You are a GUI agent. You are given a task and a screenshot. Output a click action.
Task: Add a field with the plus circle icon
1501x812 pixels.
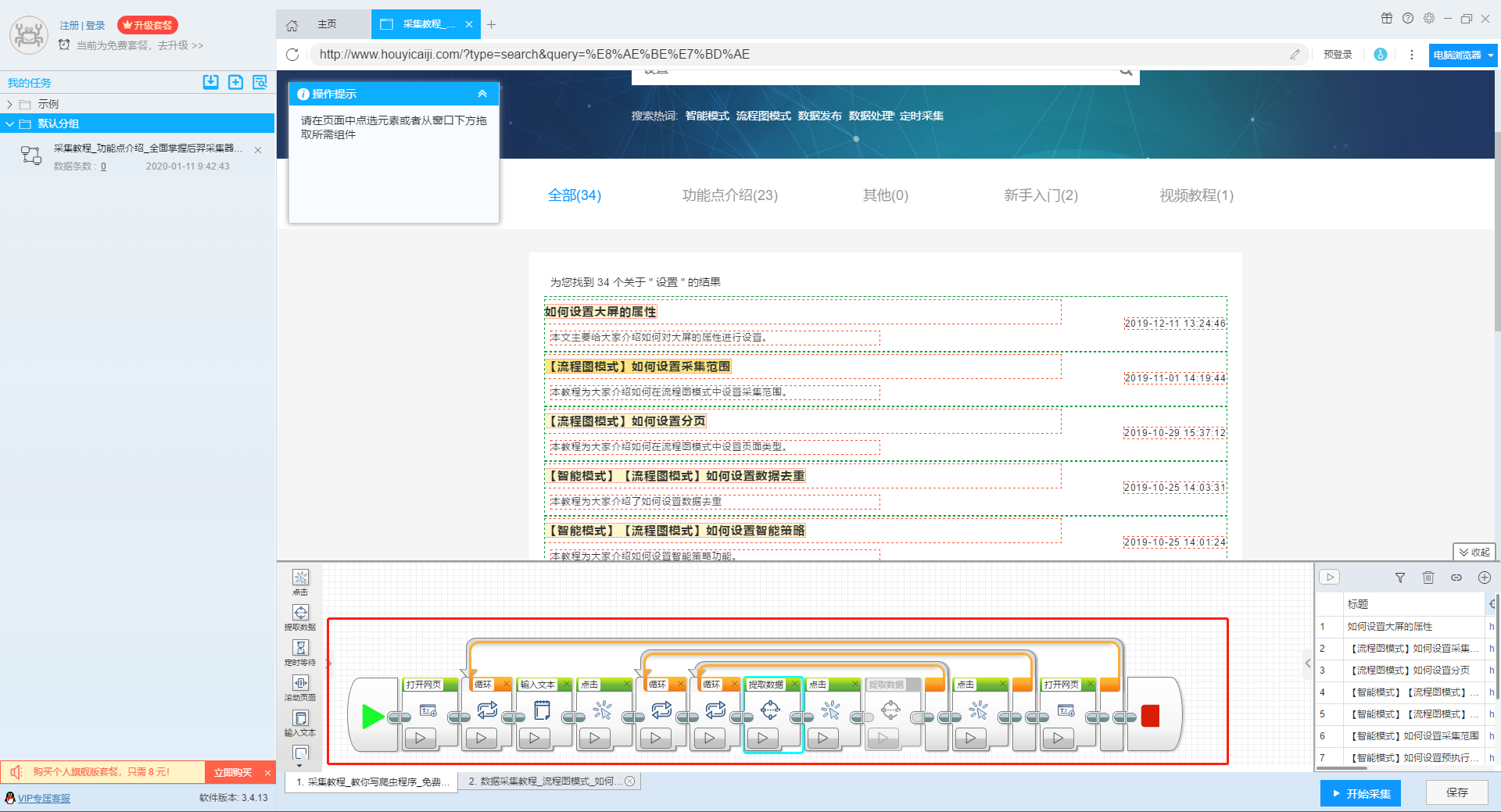coord(1485,578)
